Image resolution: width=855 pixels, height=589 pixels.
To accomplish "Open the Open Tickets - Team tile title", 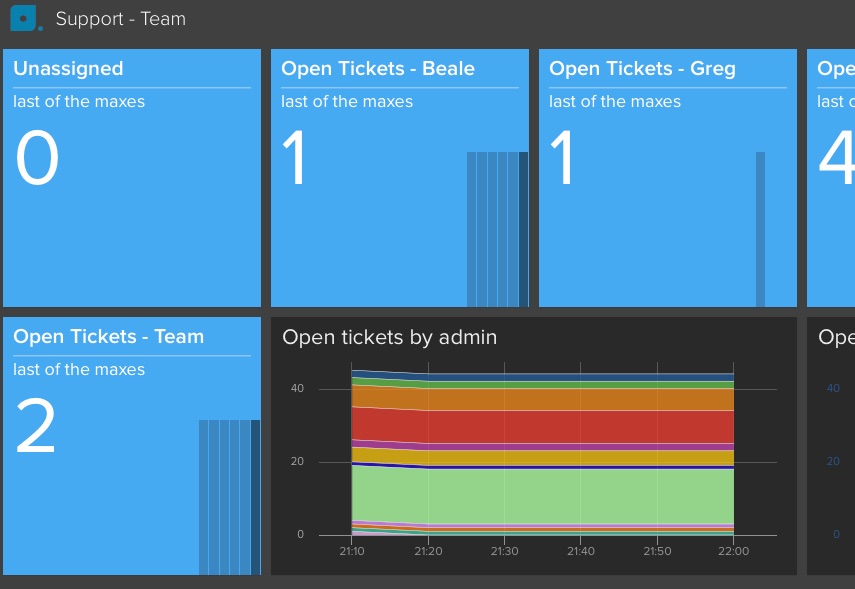I will (109, 336).
